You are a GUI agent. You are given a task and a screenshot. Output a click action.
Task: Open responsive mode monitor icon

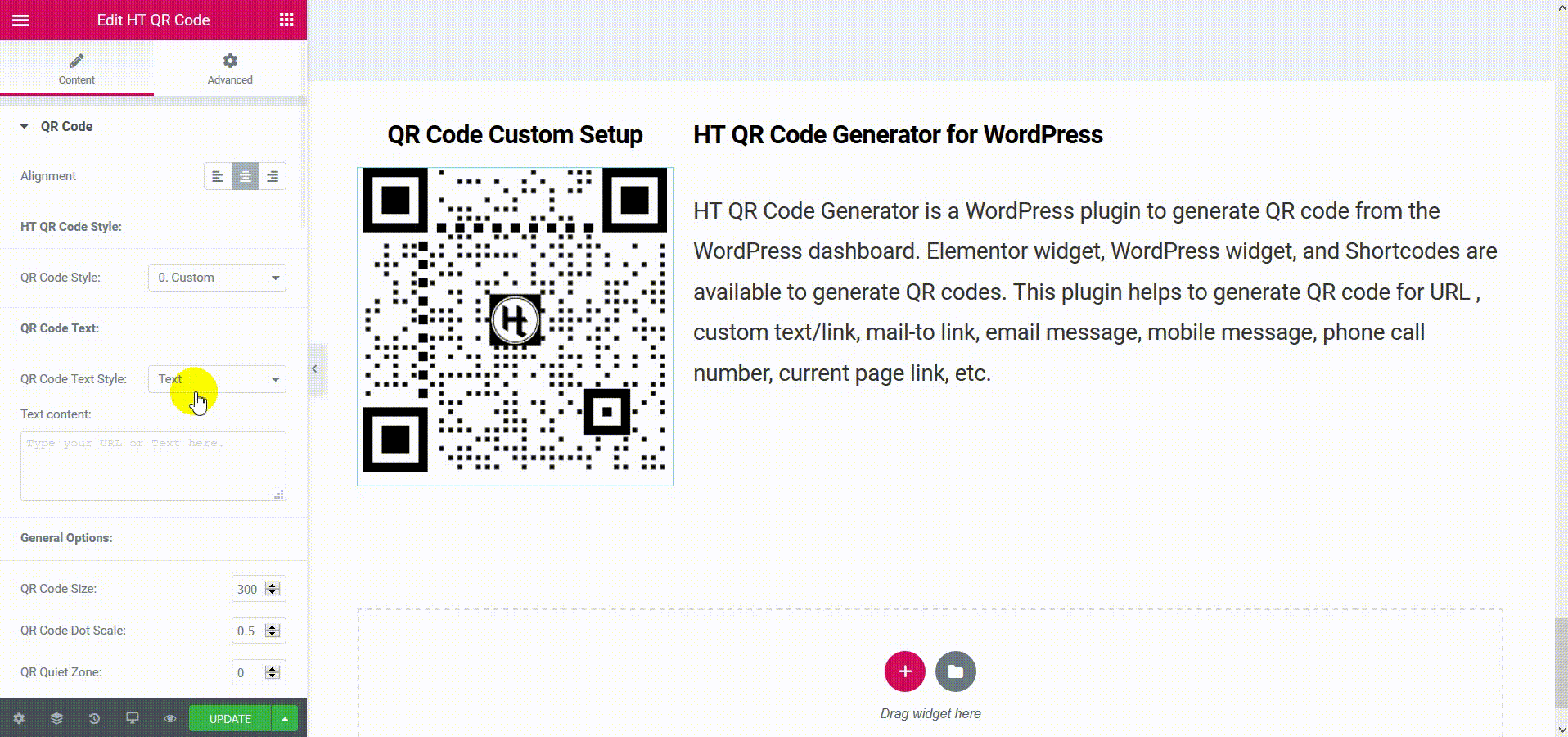[x=132, y=718]
